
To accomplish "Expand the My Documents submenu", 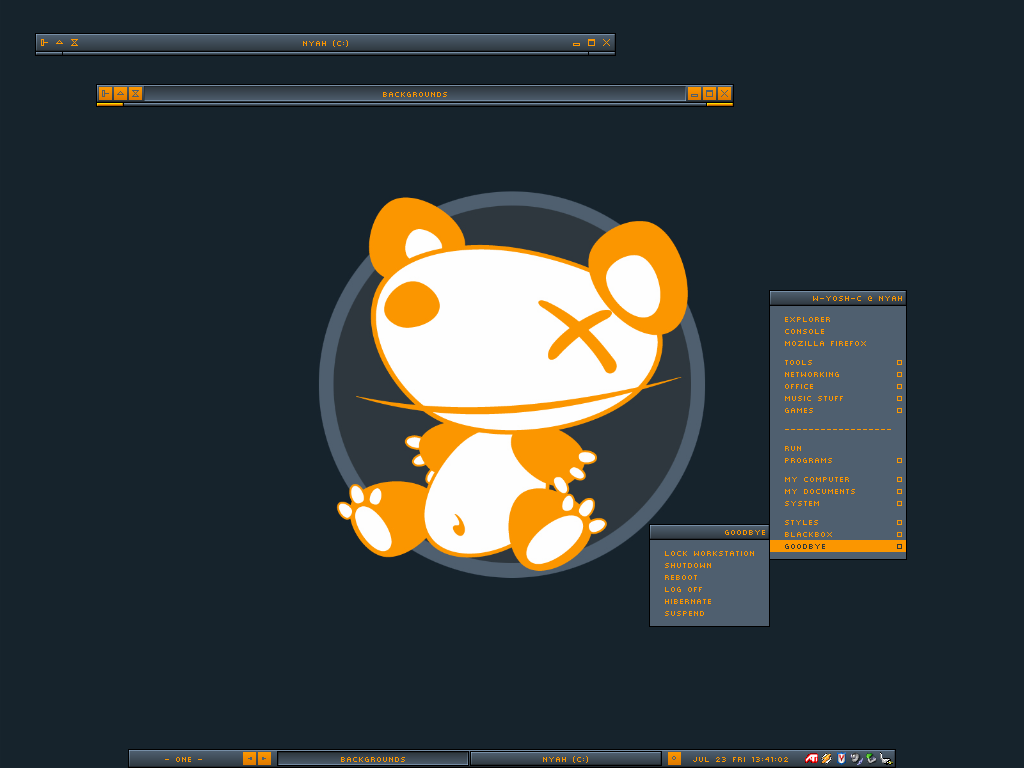I will click(838, 491).
